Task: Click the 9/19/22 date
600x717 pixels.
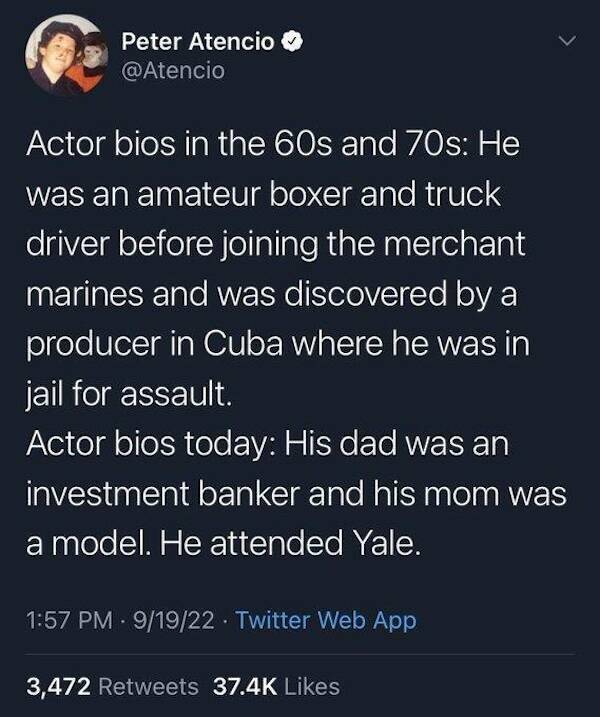Action: [x=179, y=620]
